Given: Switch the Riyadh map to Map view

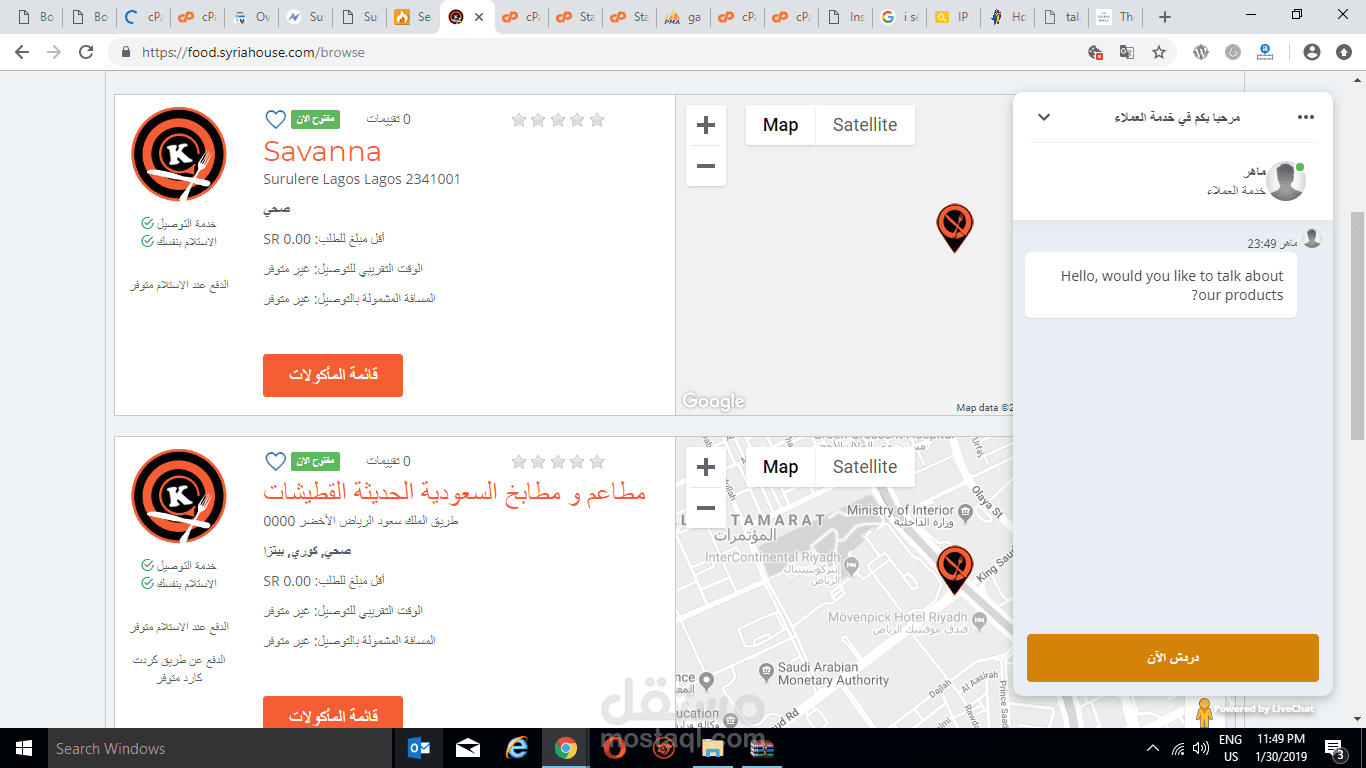Looking at the screenshot, I should [x=780, y=467].
